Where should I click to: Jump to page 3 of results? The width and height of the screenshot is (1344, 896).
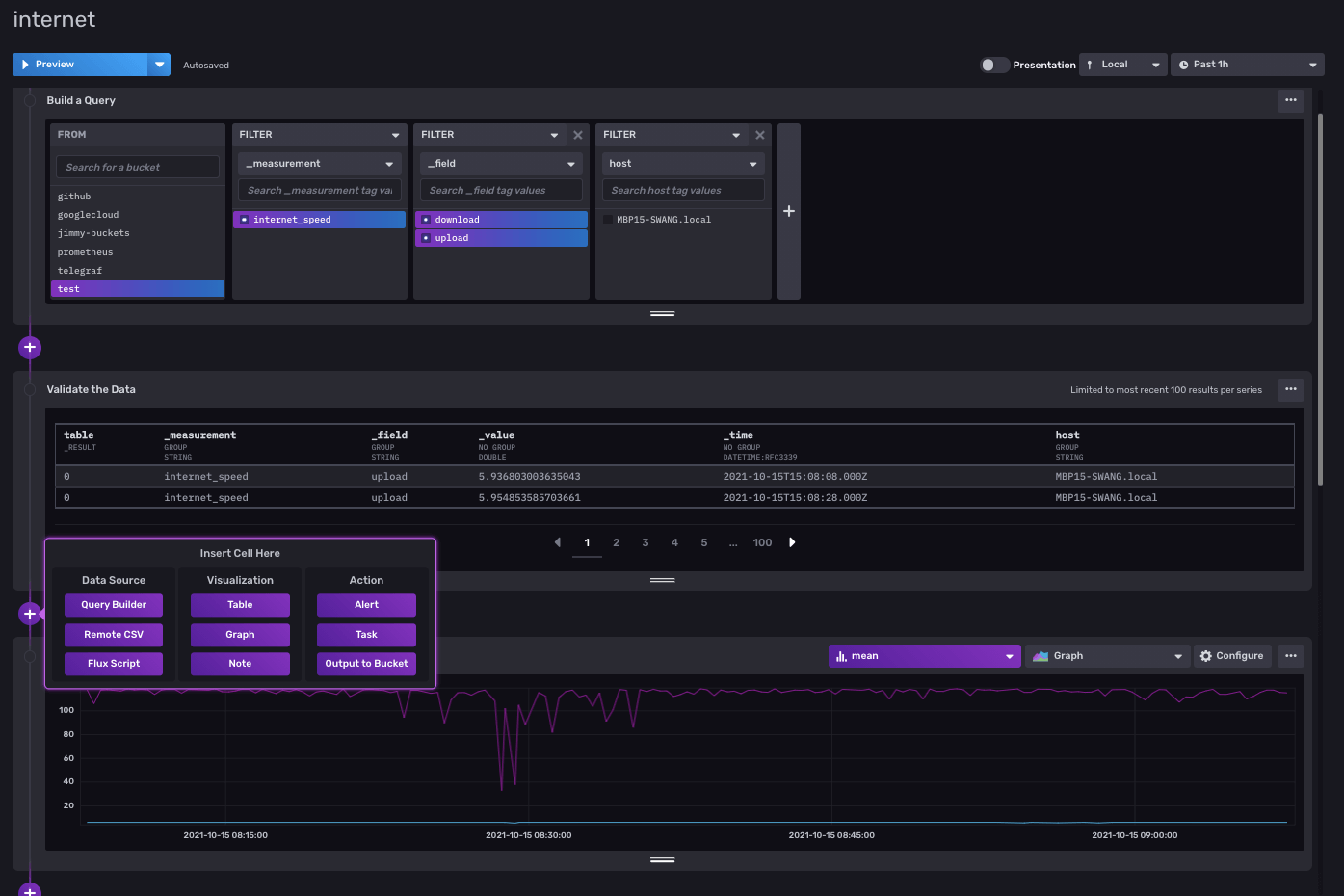[646, 542]
